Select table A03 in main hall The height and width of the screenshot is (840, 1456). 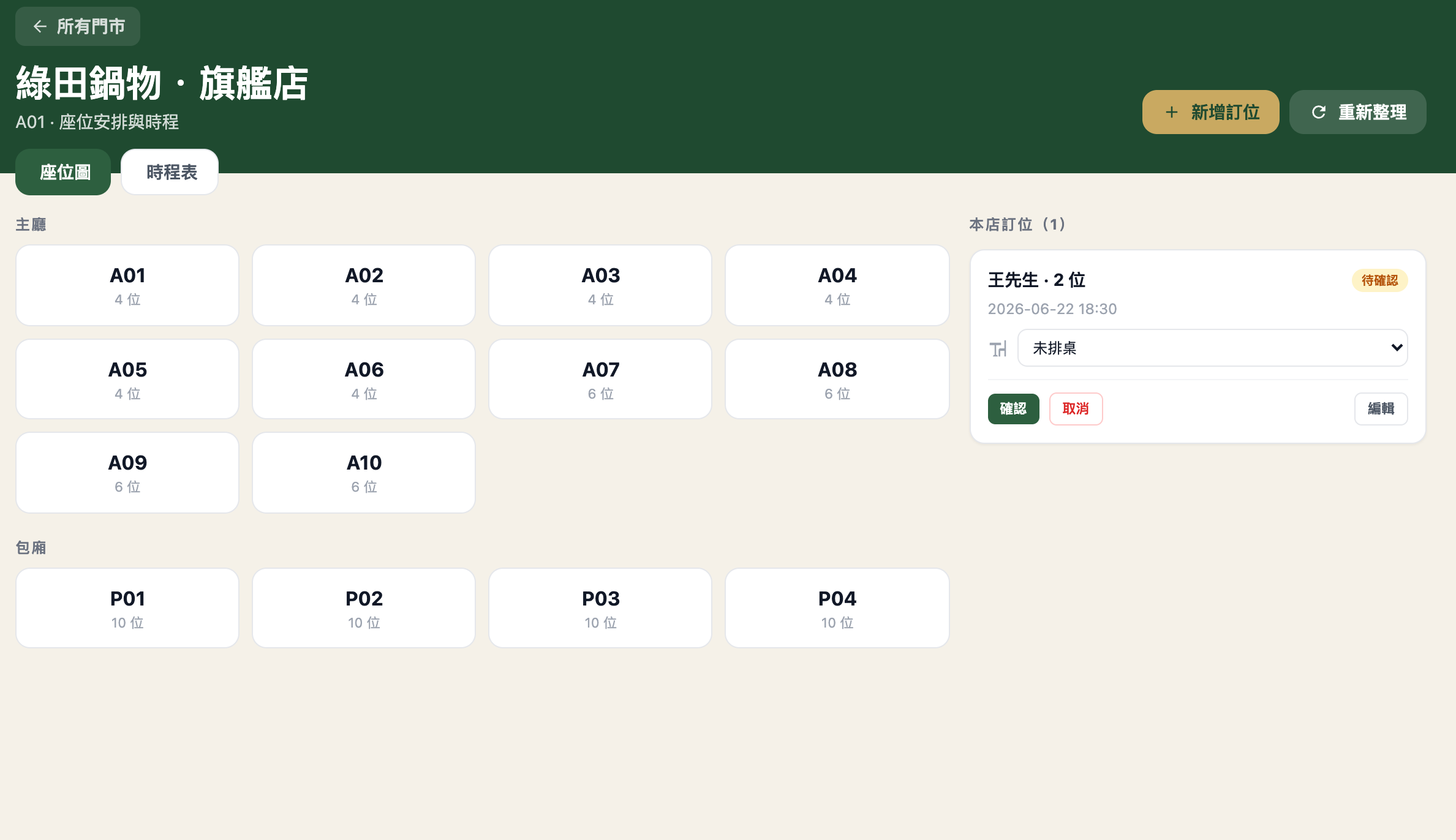click(x=600, y=285)
